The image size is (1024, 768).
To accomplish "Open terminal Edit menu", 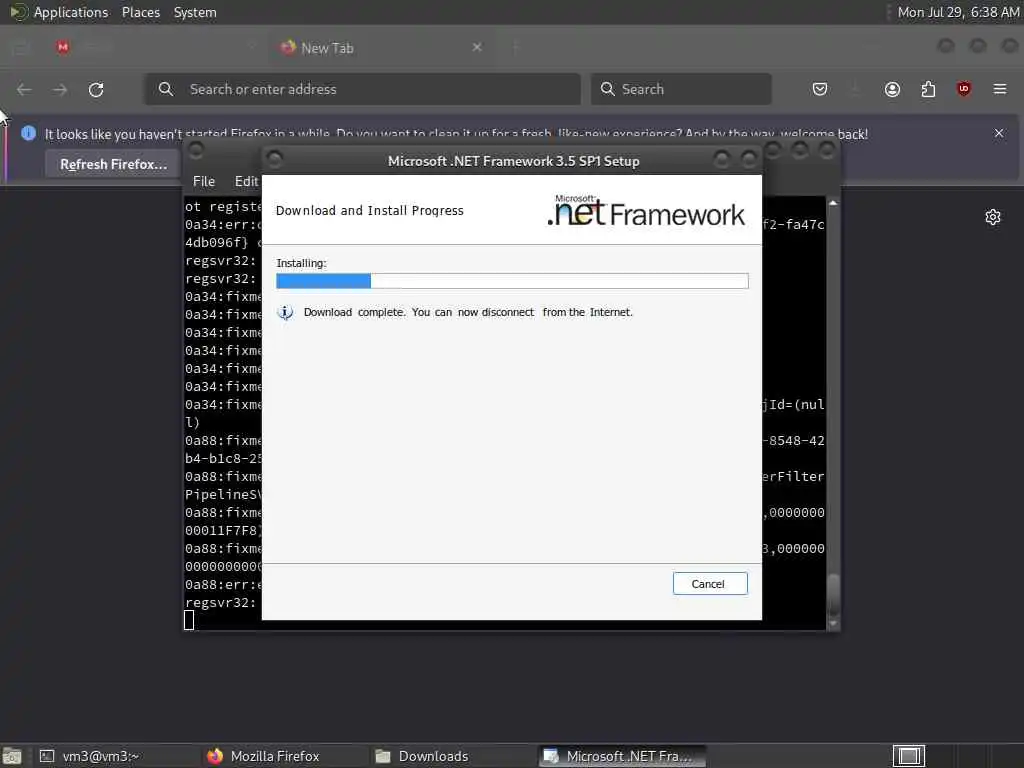I will pyautogui.click(x=247, y=181).
